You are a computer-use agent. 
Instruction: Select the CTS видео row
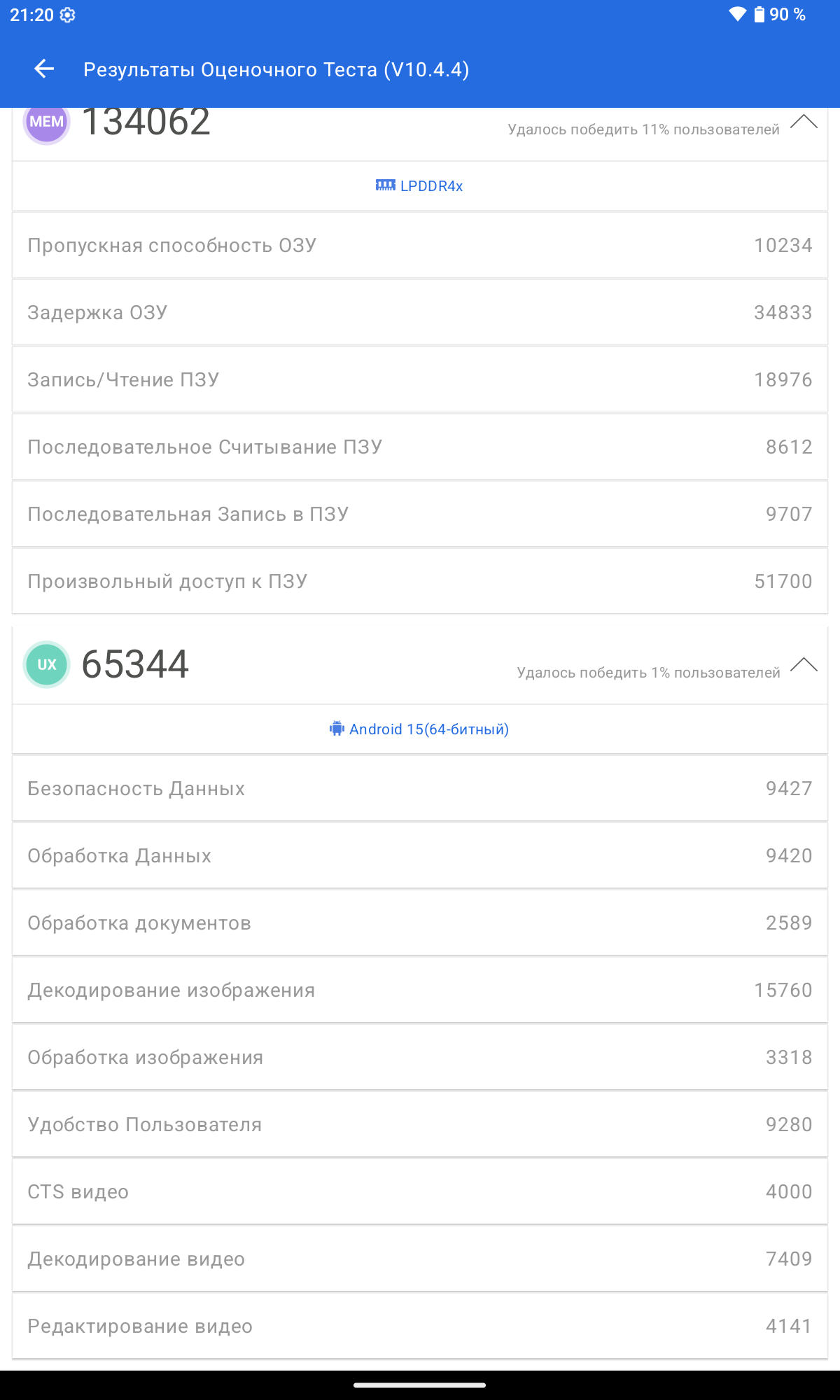(x=420, y=1192)
